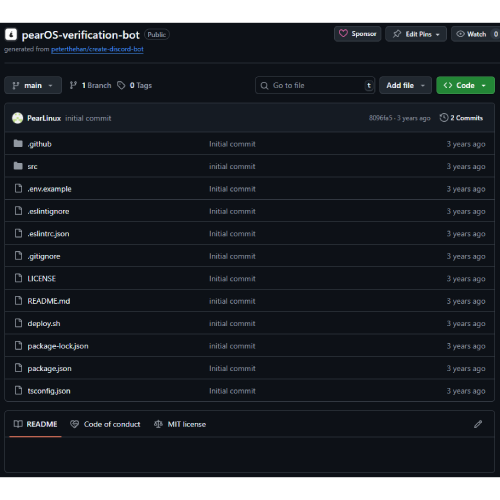Open the src folder

(x=32, y=166)
